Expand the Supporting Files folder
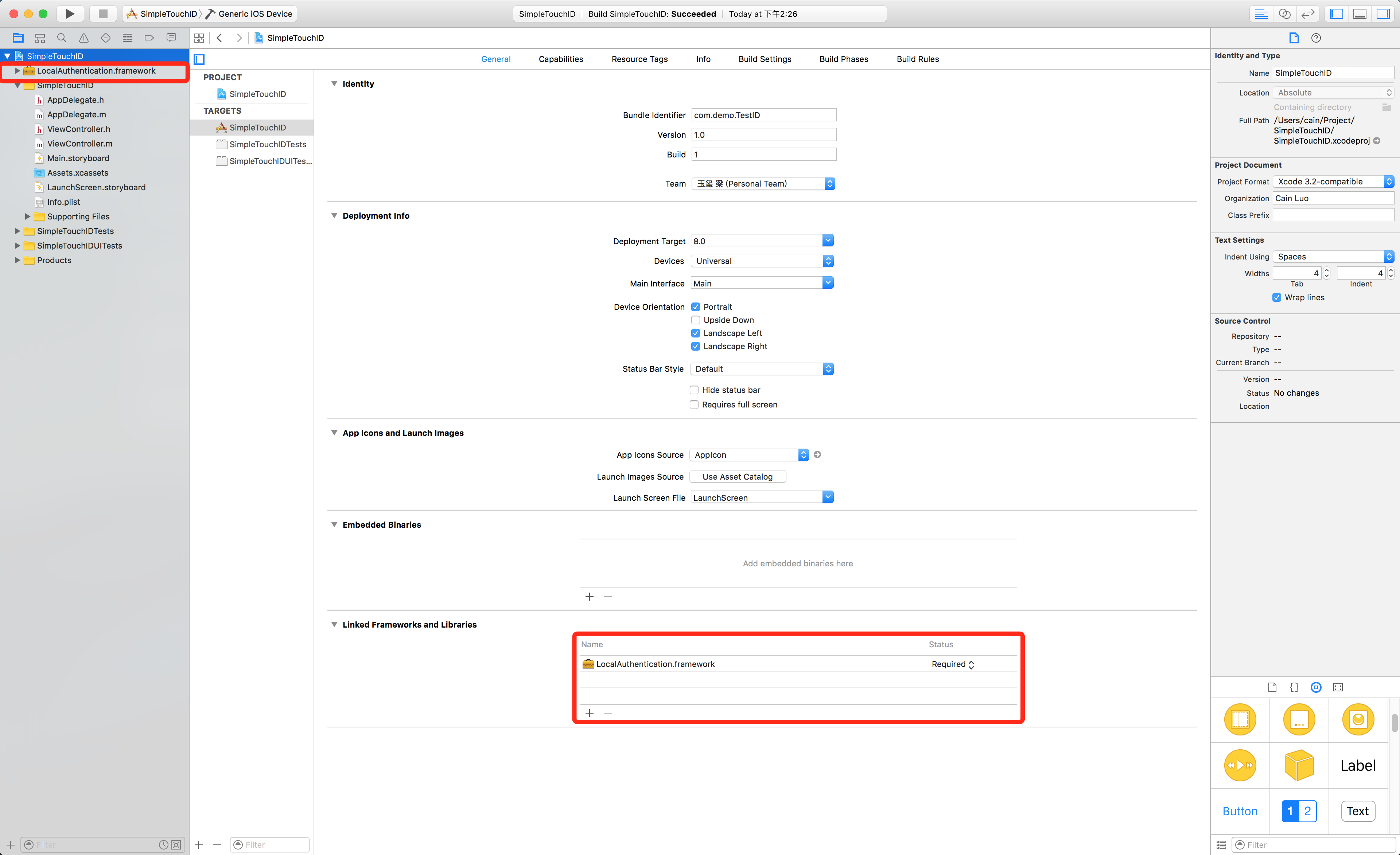The width and height of the screenshot is (1400, 855). [27, 216]
